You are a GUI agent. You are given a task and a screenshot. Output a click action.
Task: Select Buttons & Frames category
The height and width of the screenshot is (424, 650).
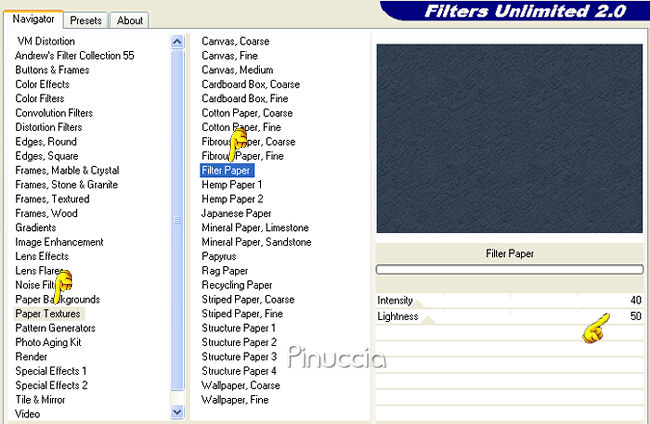tap(52, 70)
